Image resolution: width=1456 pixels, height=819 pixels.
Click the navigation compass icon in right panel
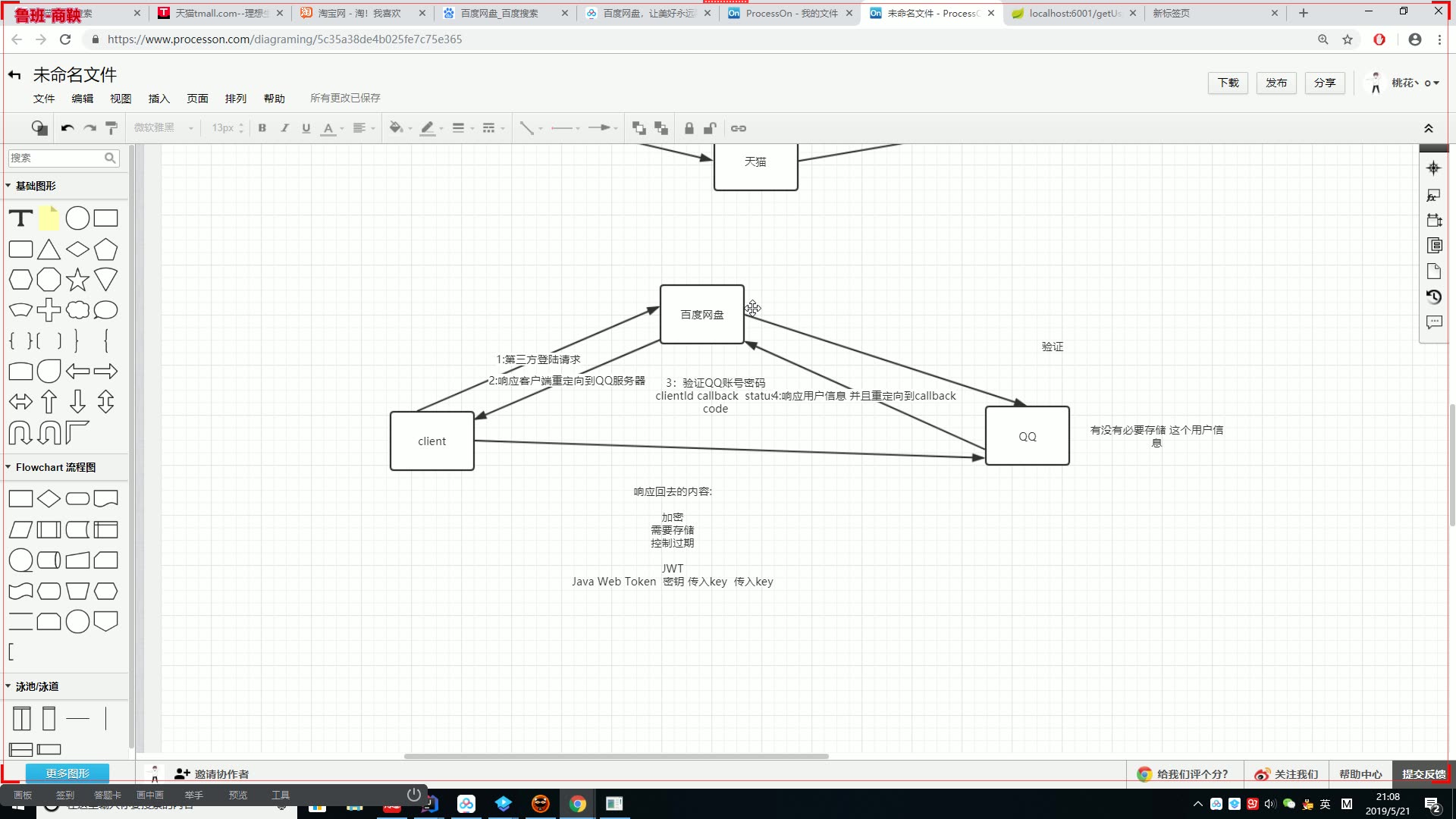pyautogui.click(x=1433, y=168)
